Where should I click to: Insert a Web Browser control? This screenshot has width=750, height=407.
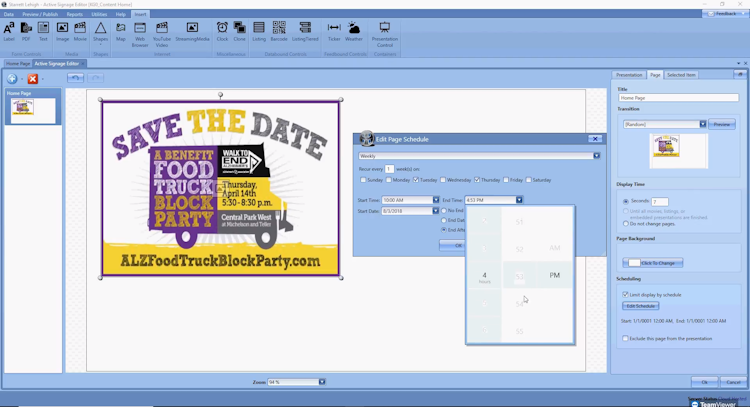140,34
